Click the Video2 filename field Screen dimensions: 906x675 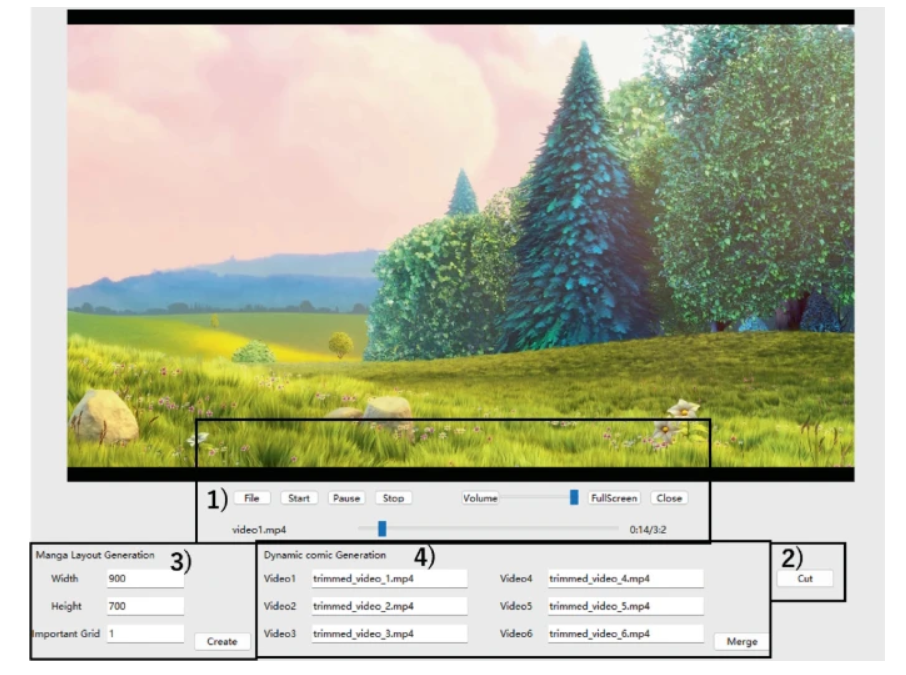tap(388, 606)
